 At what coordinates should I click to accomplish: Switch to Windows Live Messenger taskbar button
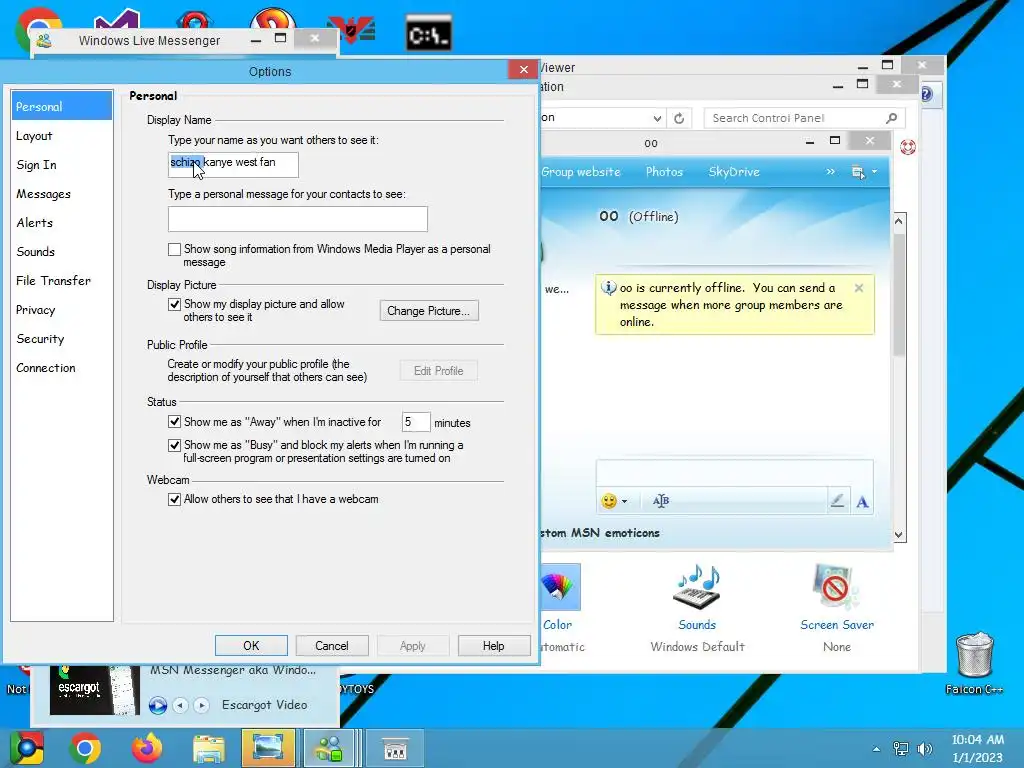[x=330, y=748]
